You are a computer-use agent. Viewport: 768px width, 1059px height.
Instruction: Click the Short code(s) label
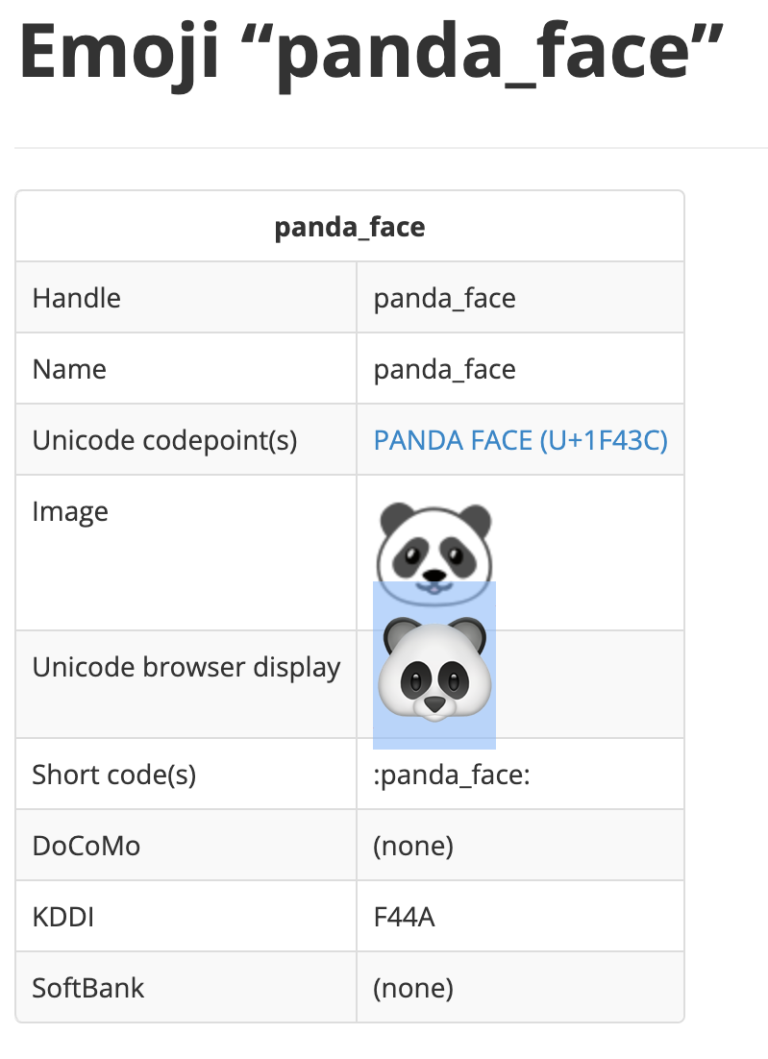(114, 774)
